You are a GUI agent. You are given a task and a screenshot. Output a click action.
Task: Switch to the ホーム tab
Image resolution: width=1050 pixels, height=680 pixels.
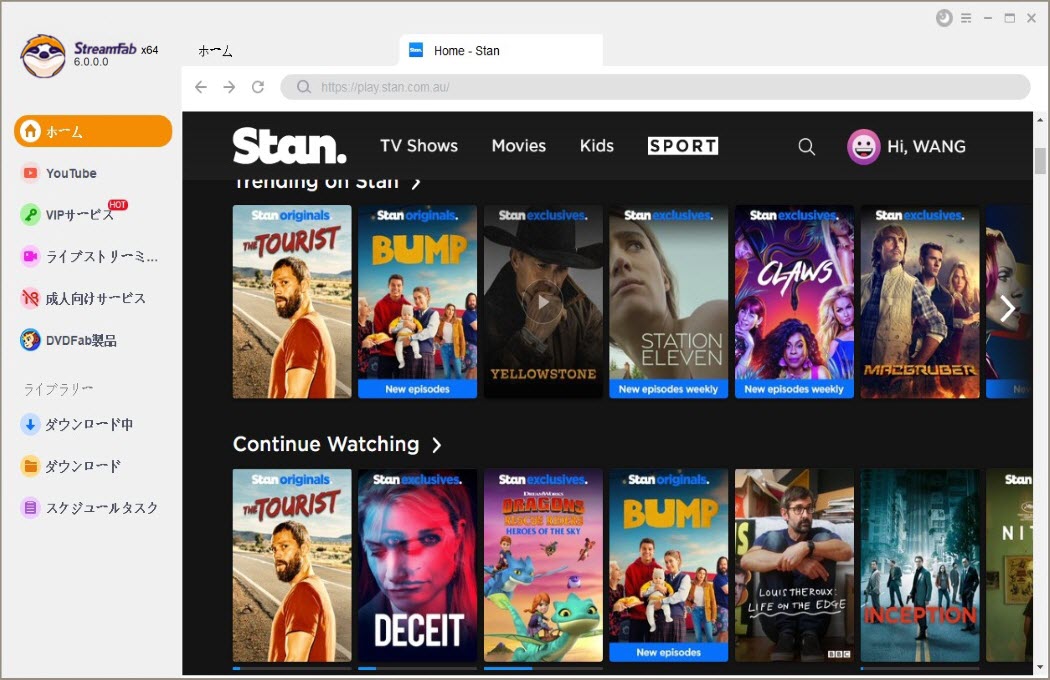pyautogui.click(x=216, y=51)
